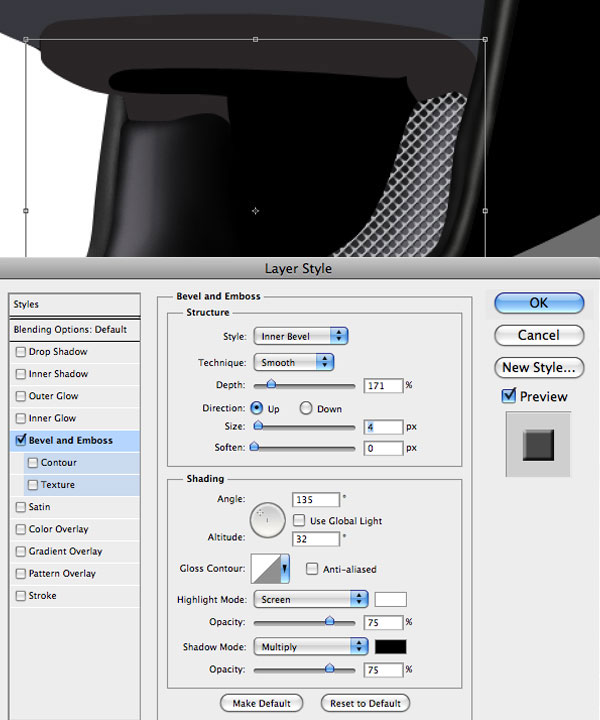Click the Angle value field

click(316, 499)
